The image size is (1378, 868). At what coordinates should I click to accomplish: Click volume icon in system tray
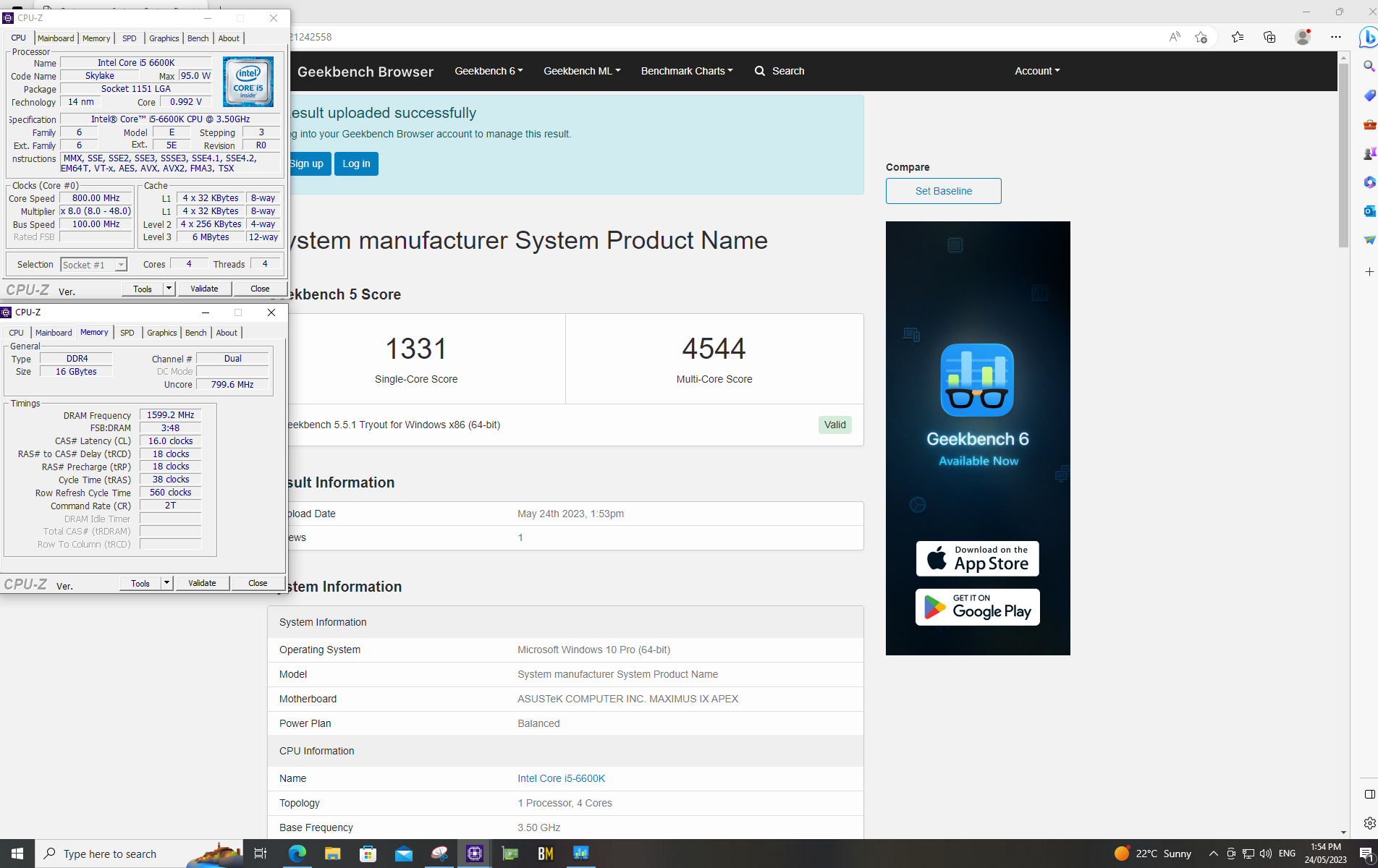tap(1266, 854)
